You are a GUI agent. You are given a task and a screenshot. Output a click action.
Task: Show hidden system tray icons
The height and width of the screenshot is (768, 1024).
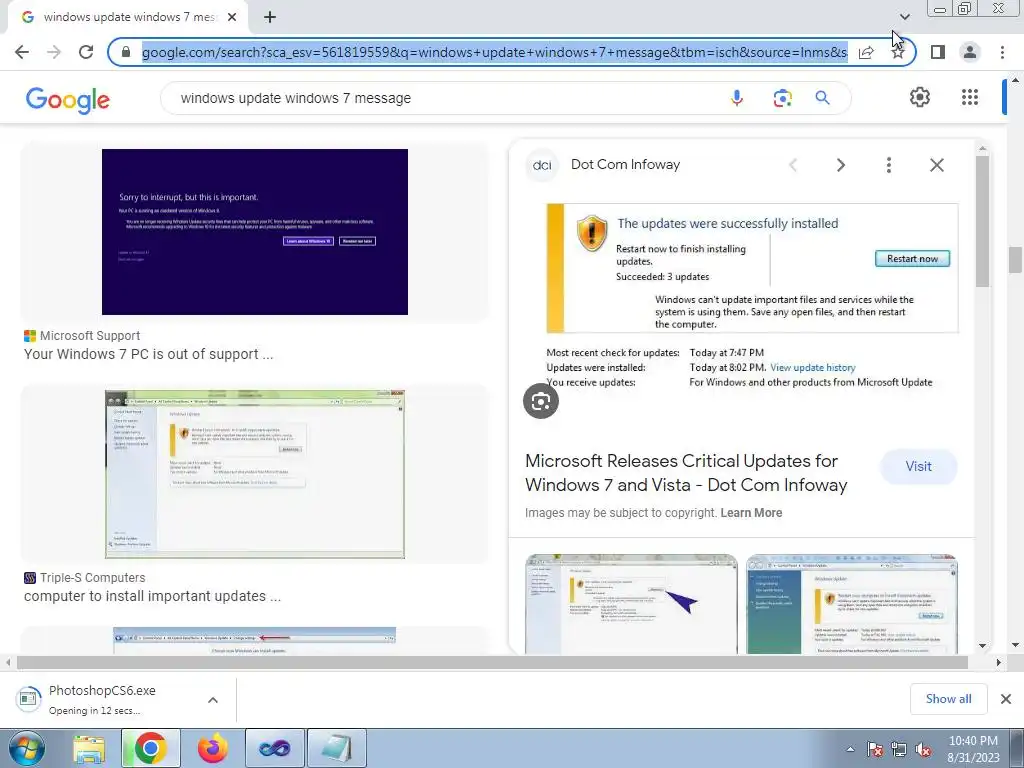pos(850,750)
